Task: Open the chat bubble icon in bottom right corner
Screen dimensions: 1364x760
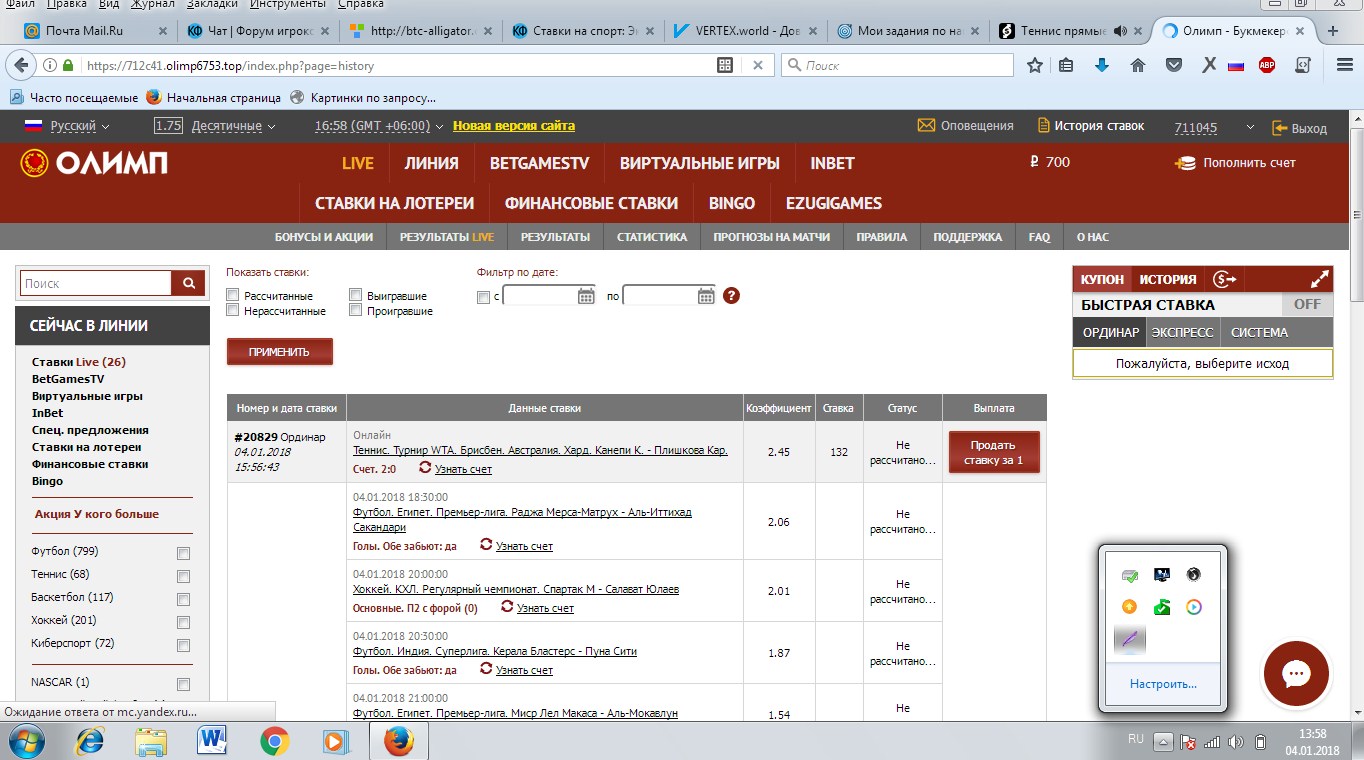Action: click(x=1296, y=674)
